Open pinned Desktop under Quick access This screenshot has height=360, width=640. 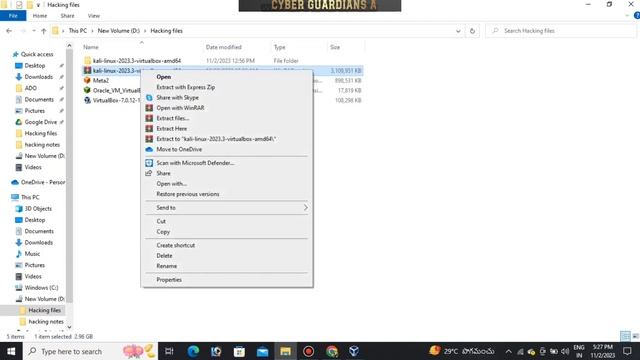pyautogui.click(x=35, y=66)
